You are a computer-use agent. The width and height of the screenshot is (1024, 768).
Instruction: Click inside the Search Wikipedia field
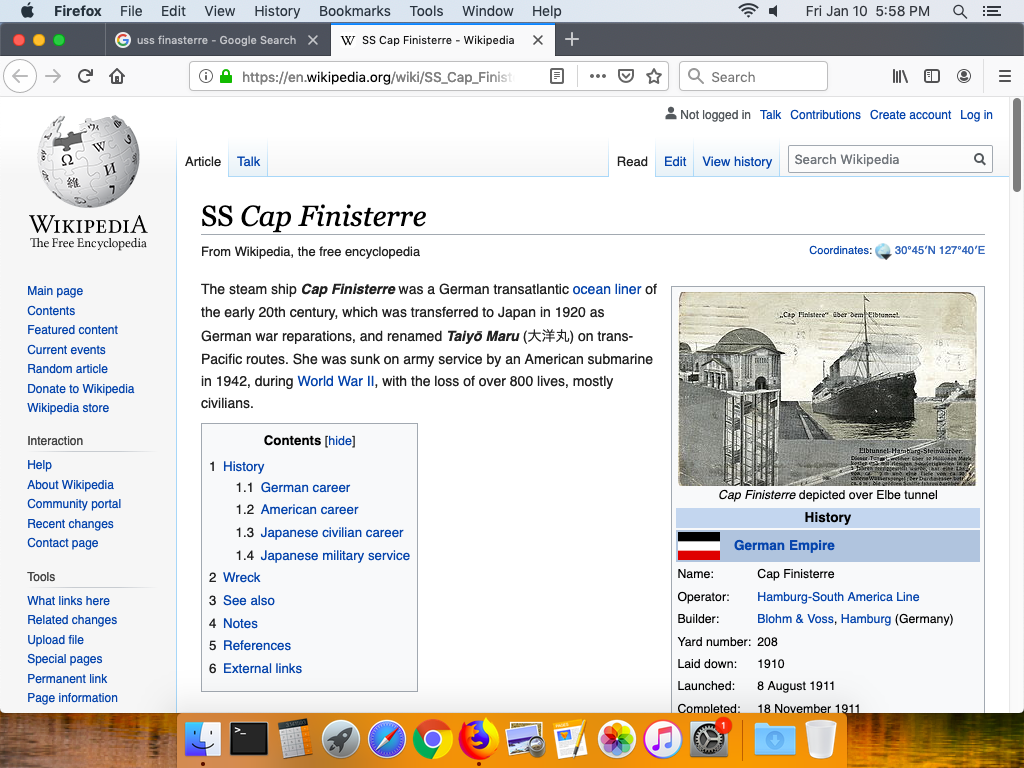[x=878, y=159]
